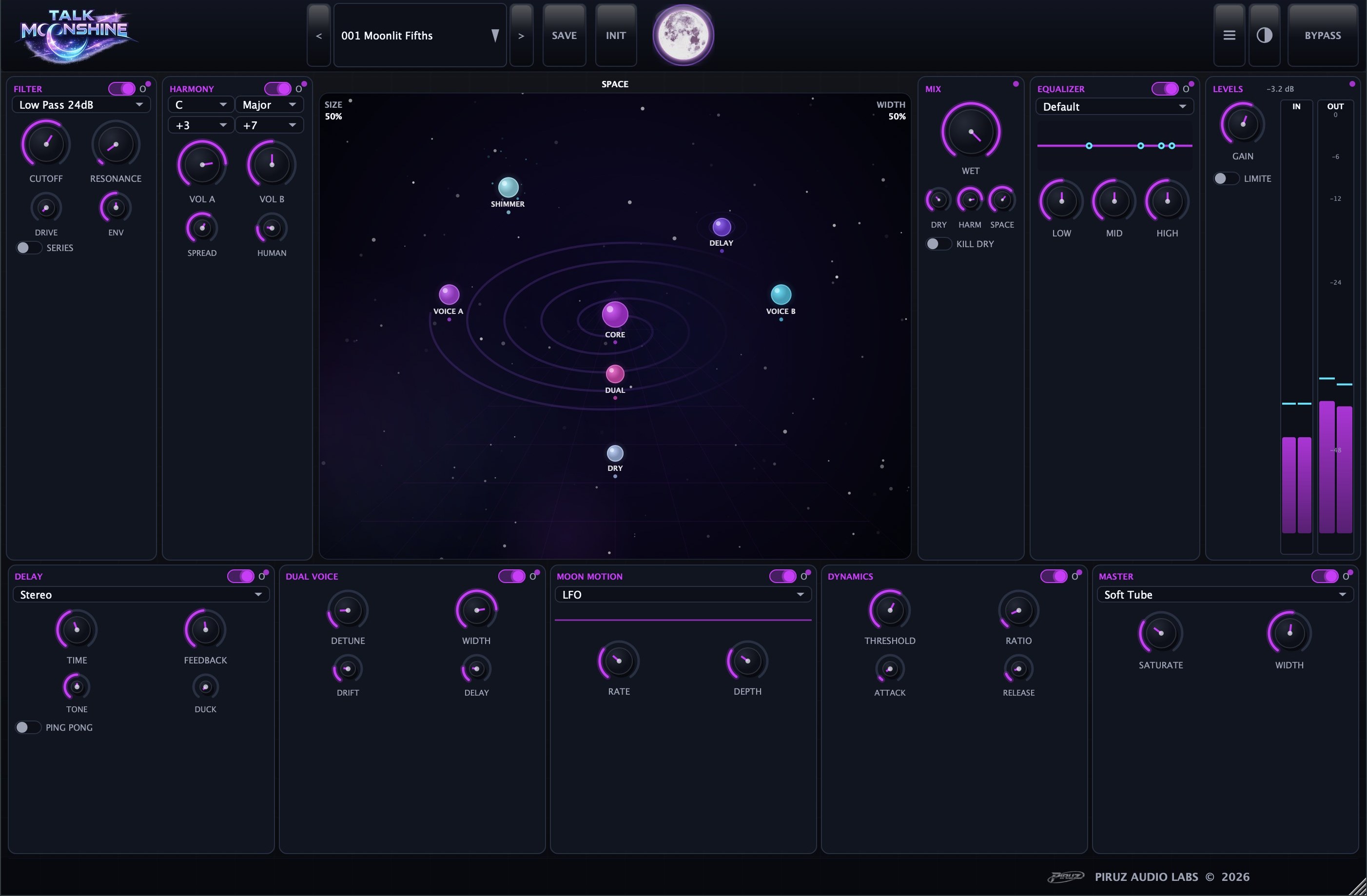Image resolution: width=1367 pixels, height=896 pixels.
Task: Click the window resize grip corner
Action: (x=1358, y=887)
